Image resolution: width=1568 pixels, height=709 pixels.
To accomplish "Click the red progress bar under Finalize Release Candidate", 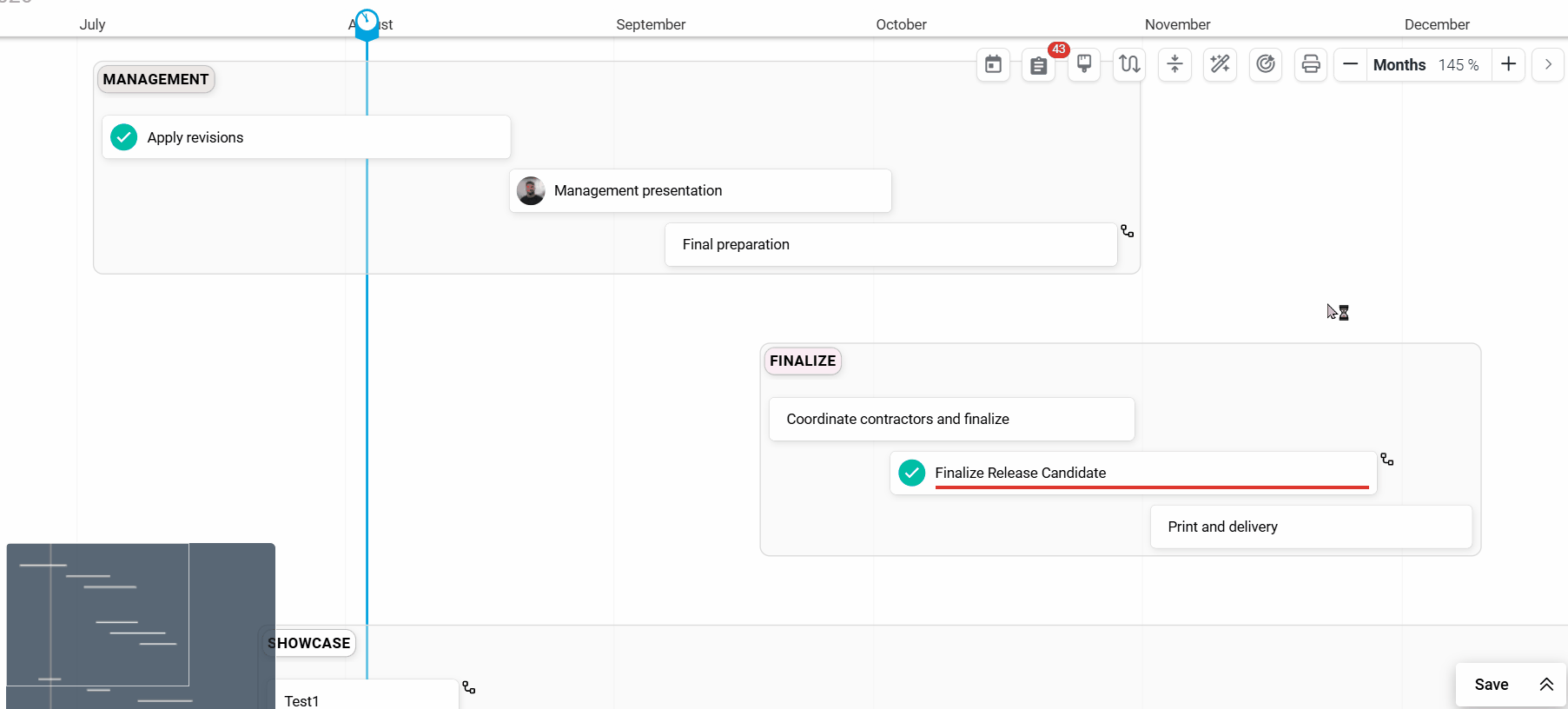I will point(1152,487).
